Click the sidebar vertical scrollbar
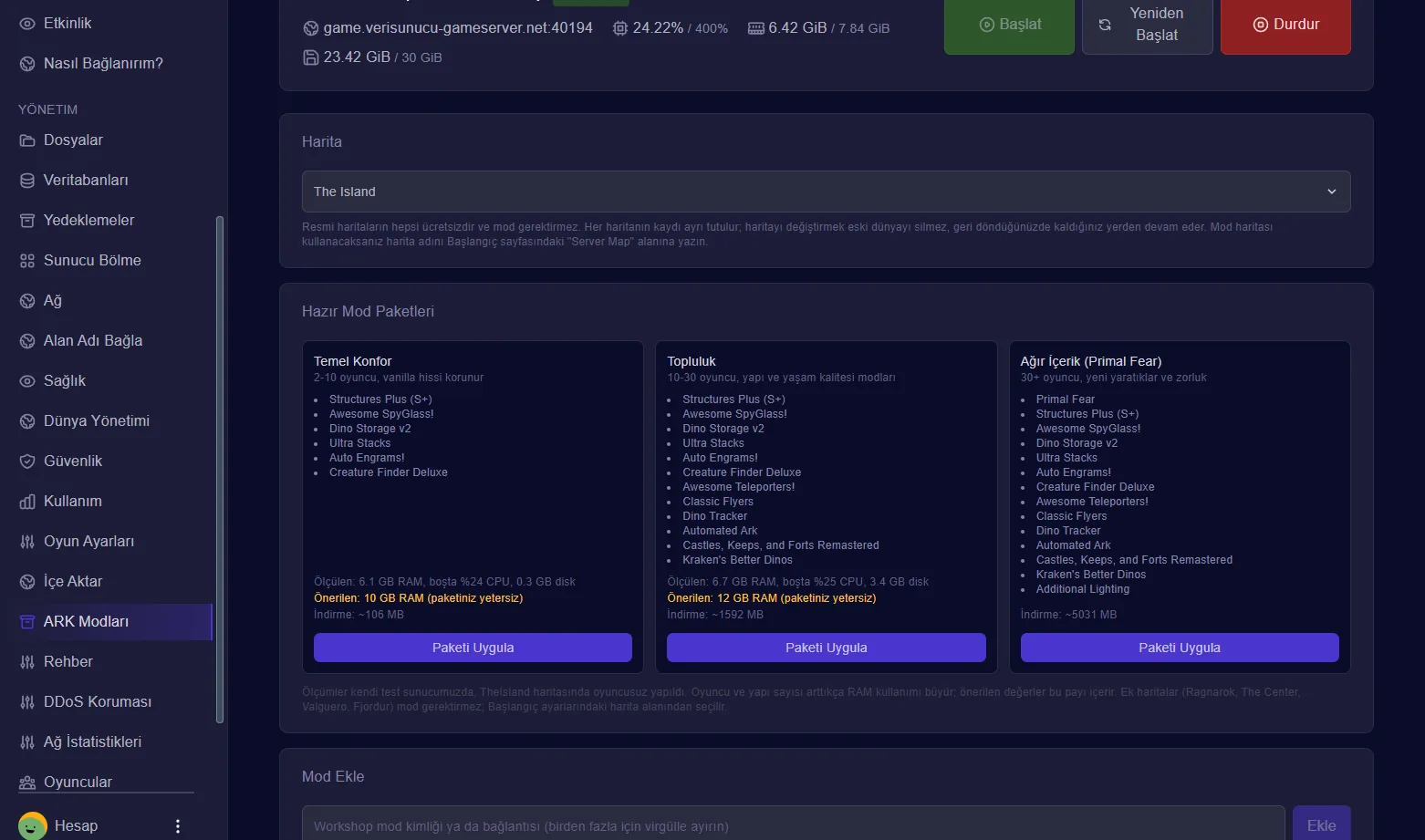This screenshot has width=1425, height=840. point(219,470)
